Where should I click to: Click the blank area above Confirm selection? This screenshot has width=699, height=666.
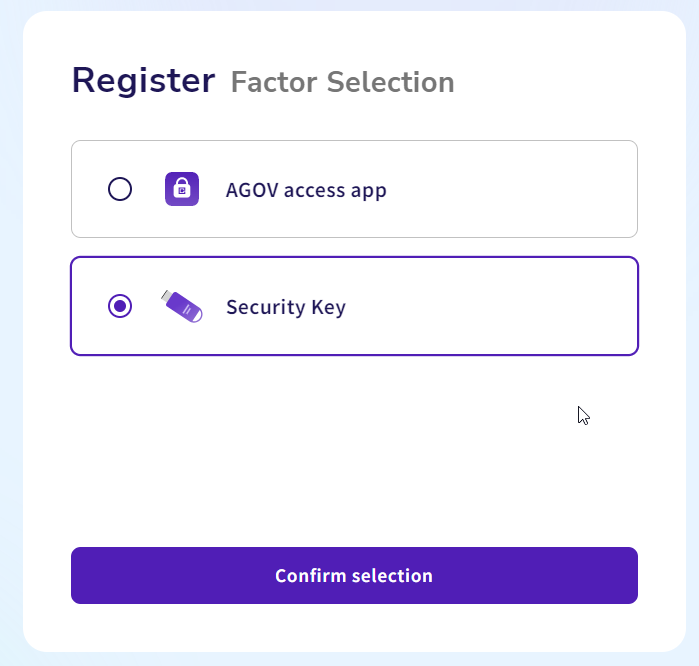tap(354, 450)
